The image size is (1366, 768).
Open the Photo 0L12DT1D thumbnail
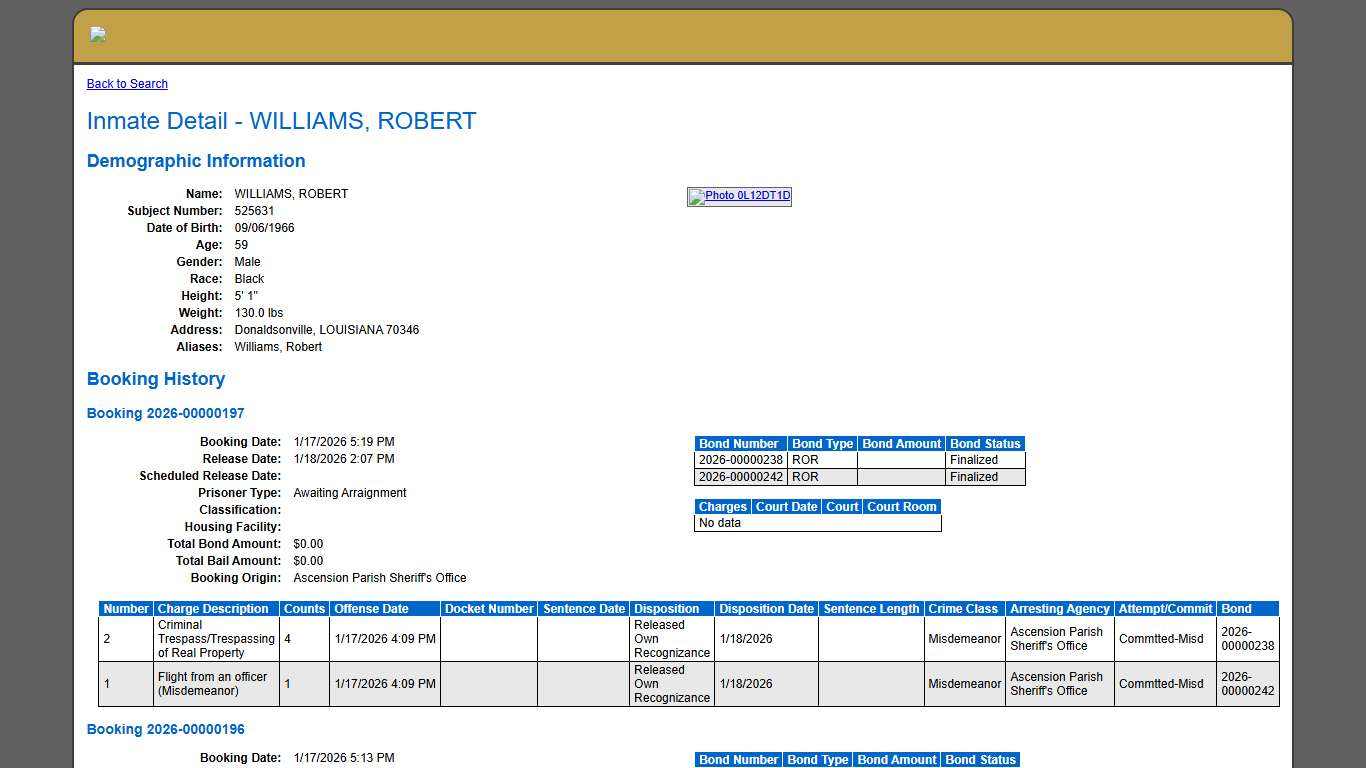point(738,196)
